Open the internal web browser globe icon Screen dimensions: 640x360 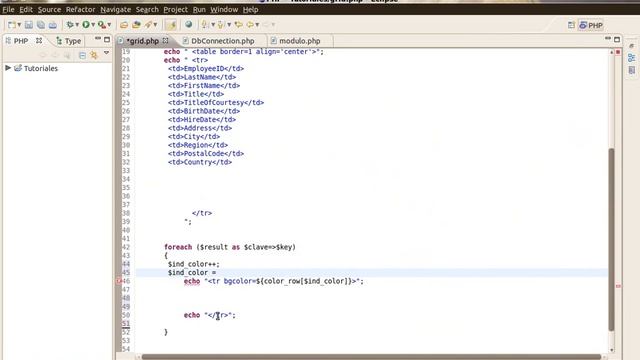[x=188, y=24]
